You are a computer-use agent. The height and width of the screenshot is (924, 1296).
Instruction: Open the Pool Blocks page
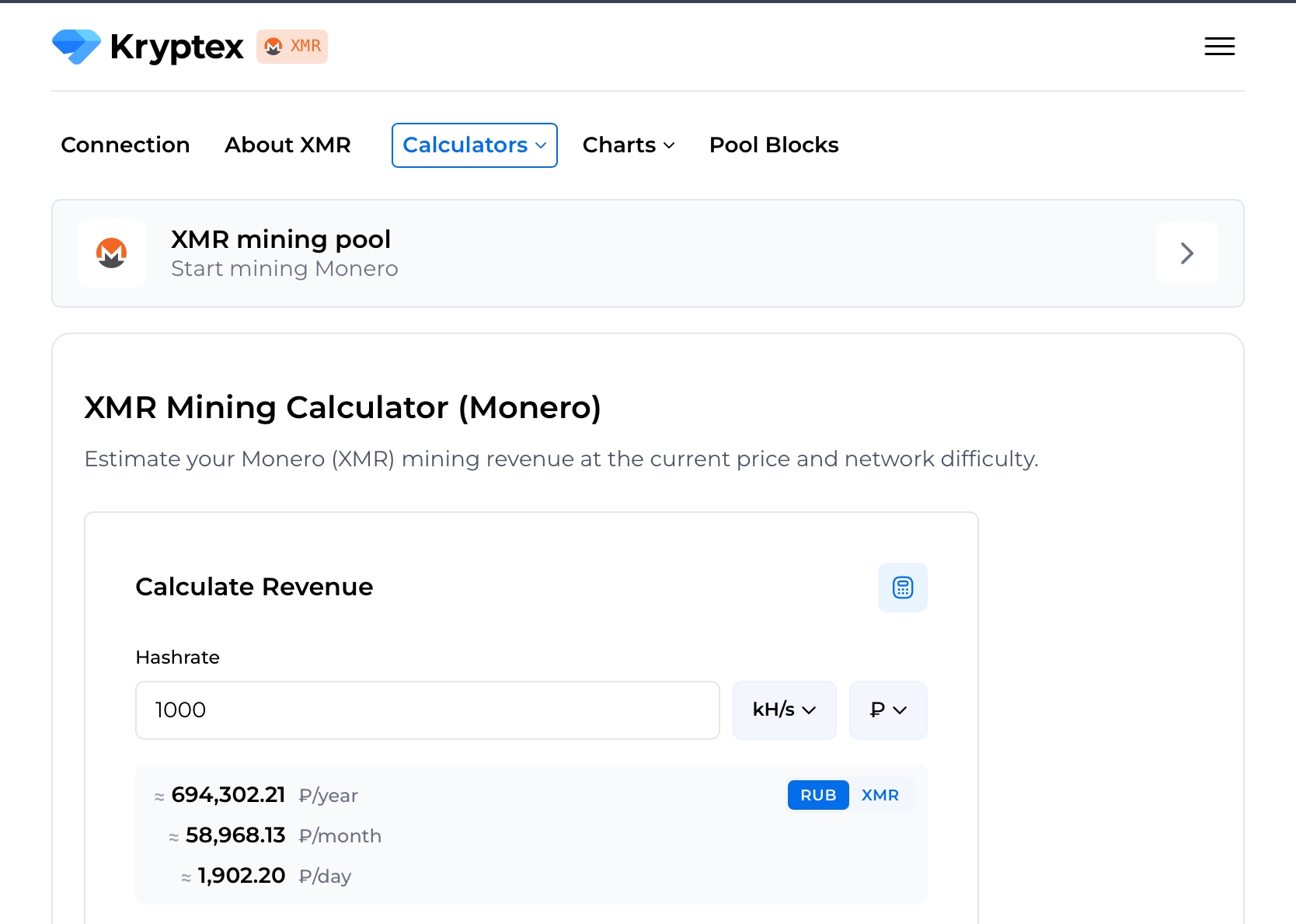click(x=774, y=145)
